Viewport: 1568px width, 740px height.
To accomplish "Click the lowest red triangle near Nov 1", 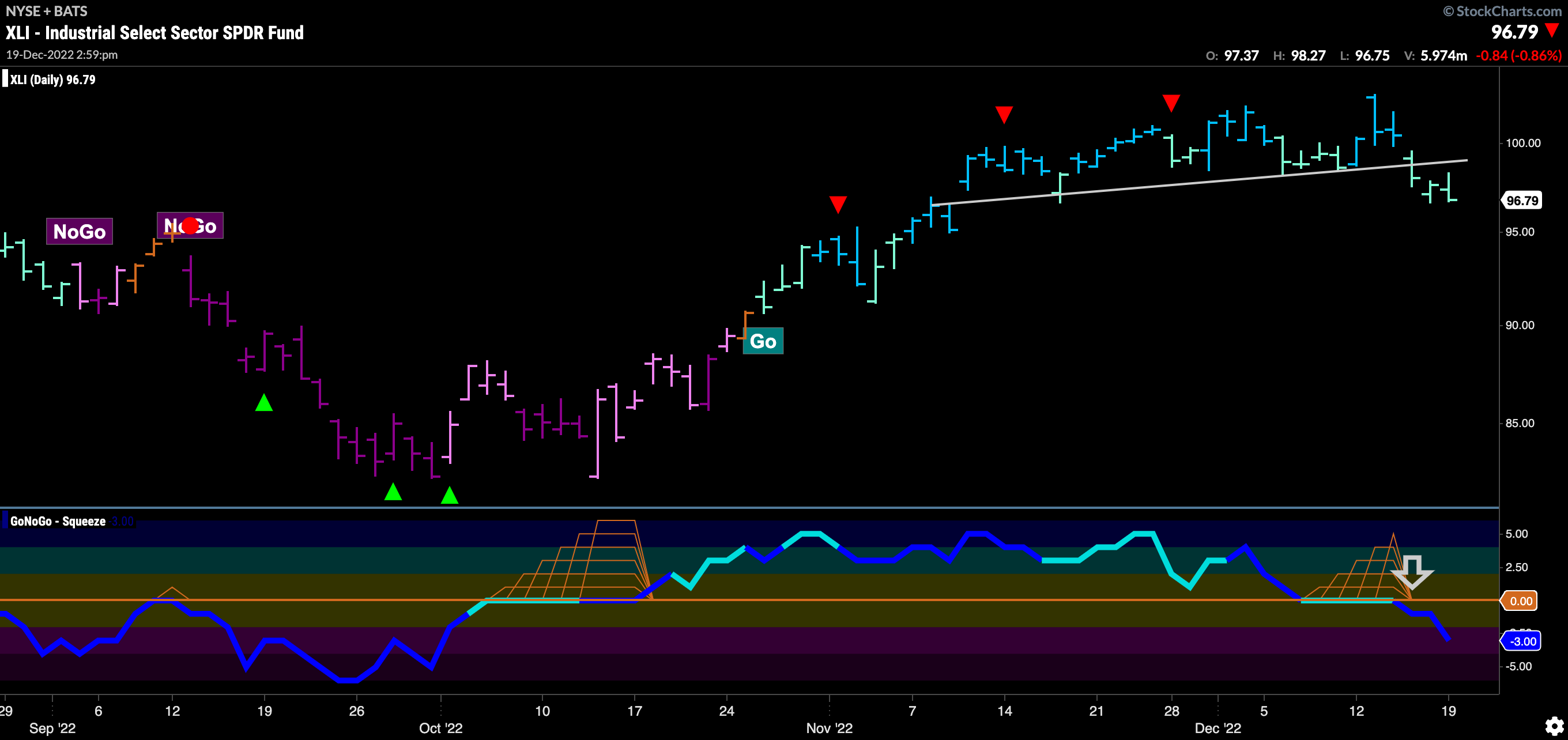I will point(838,204).
